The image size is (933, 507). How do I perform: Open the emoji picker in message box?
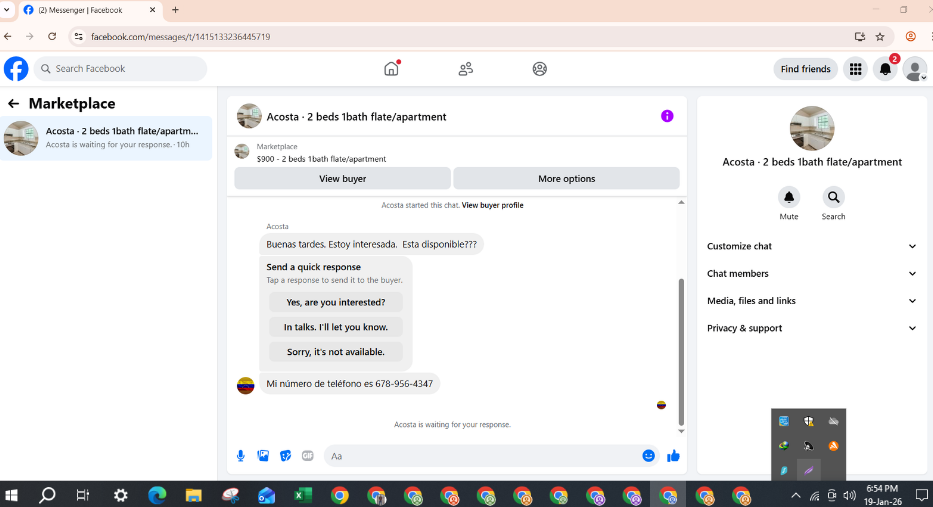649,456
